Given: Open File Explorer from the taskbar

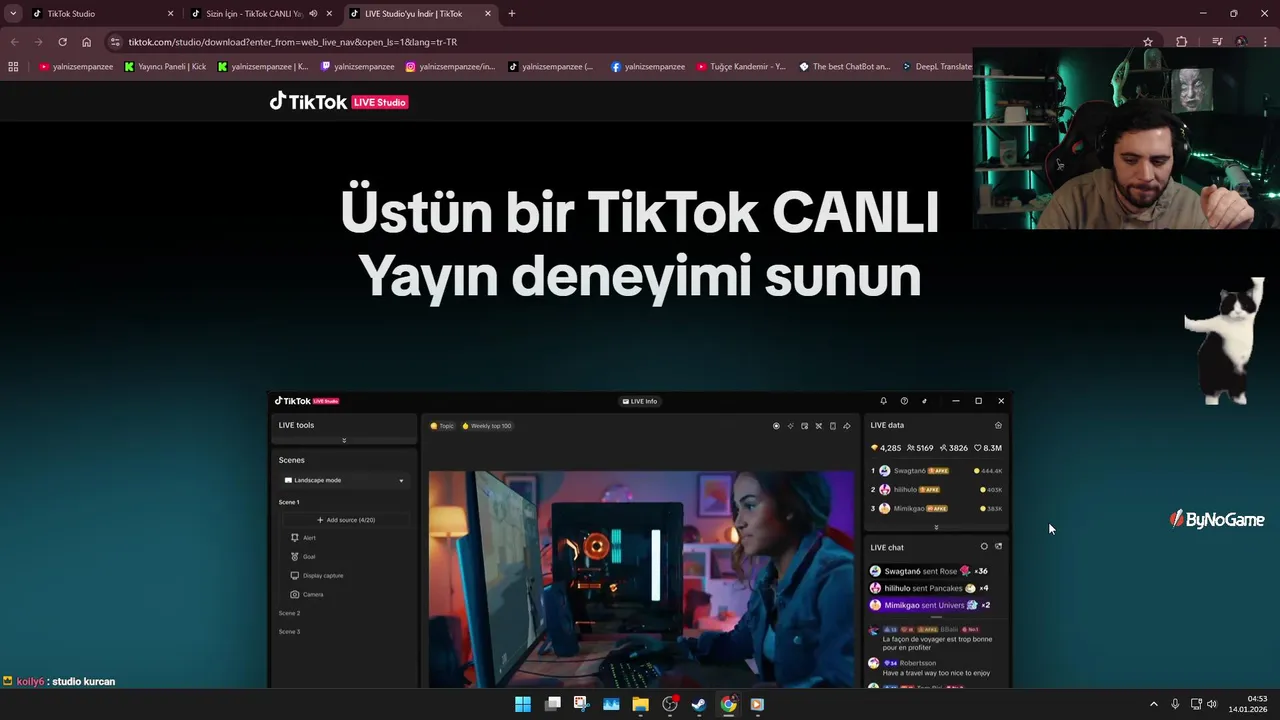Looking at the screenshot, I should pyautogui.click(x=640, y=704).
